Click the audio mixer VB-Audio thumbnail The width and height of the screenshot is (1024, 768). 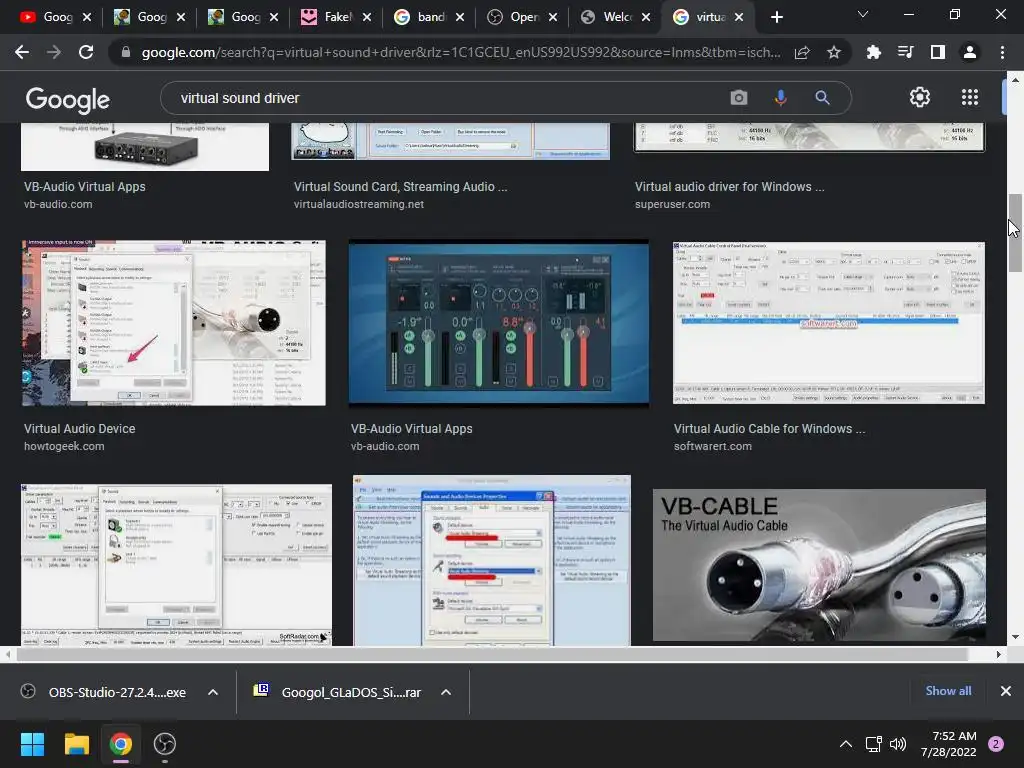tap(498, 323)
